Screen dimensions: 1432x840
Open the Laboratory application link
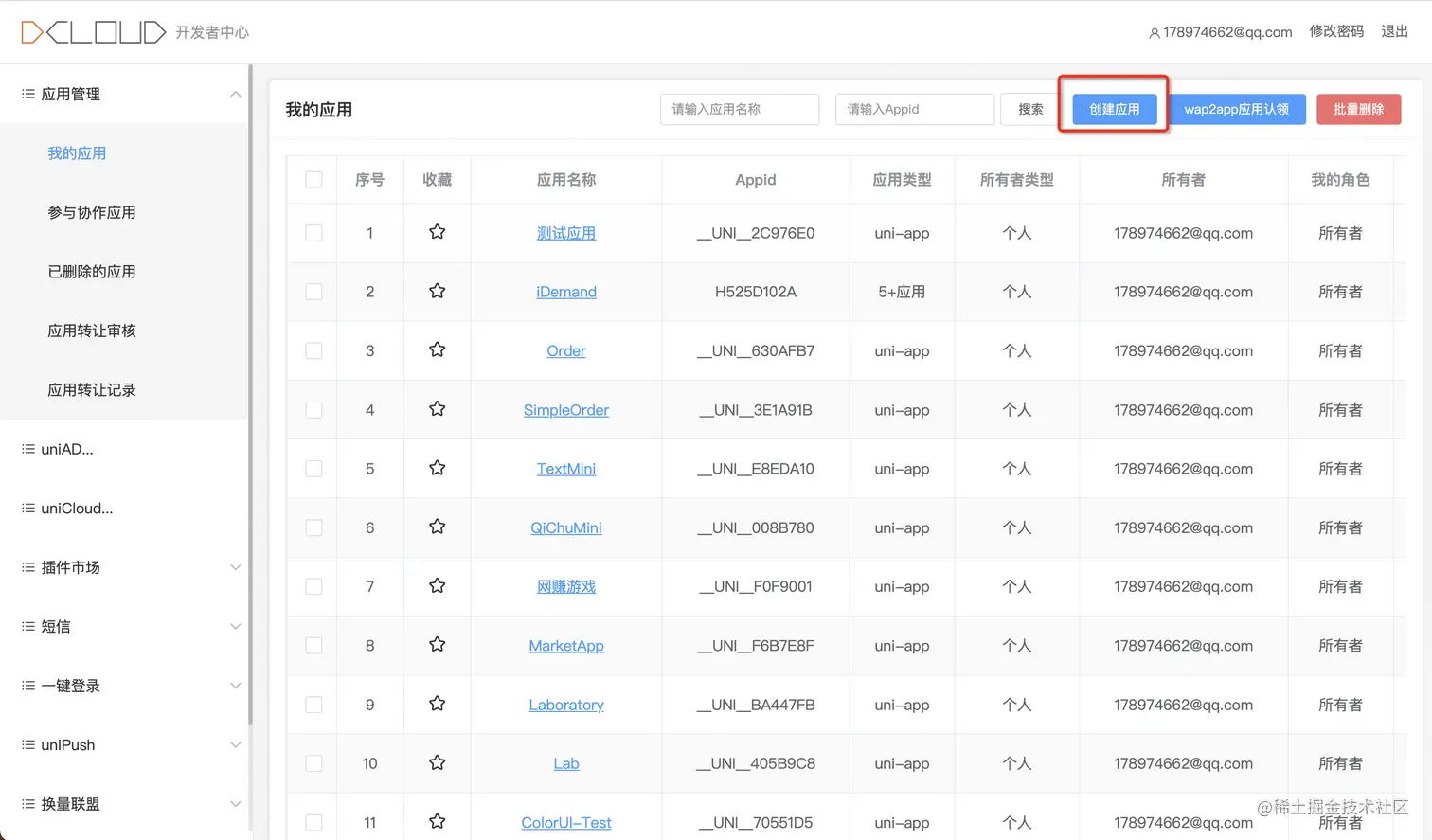click(566, 705)
